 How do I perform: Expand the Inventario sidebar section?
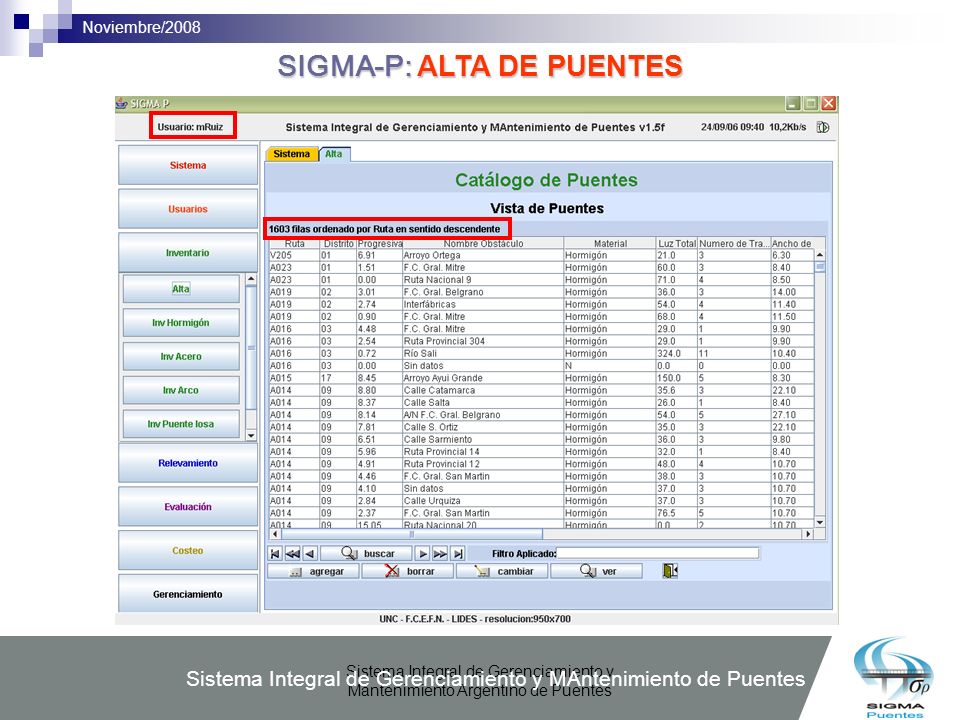[x=188, y=252]
